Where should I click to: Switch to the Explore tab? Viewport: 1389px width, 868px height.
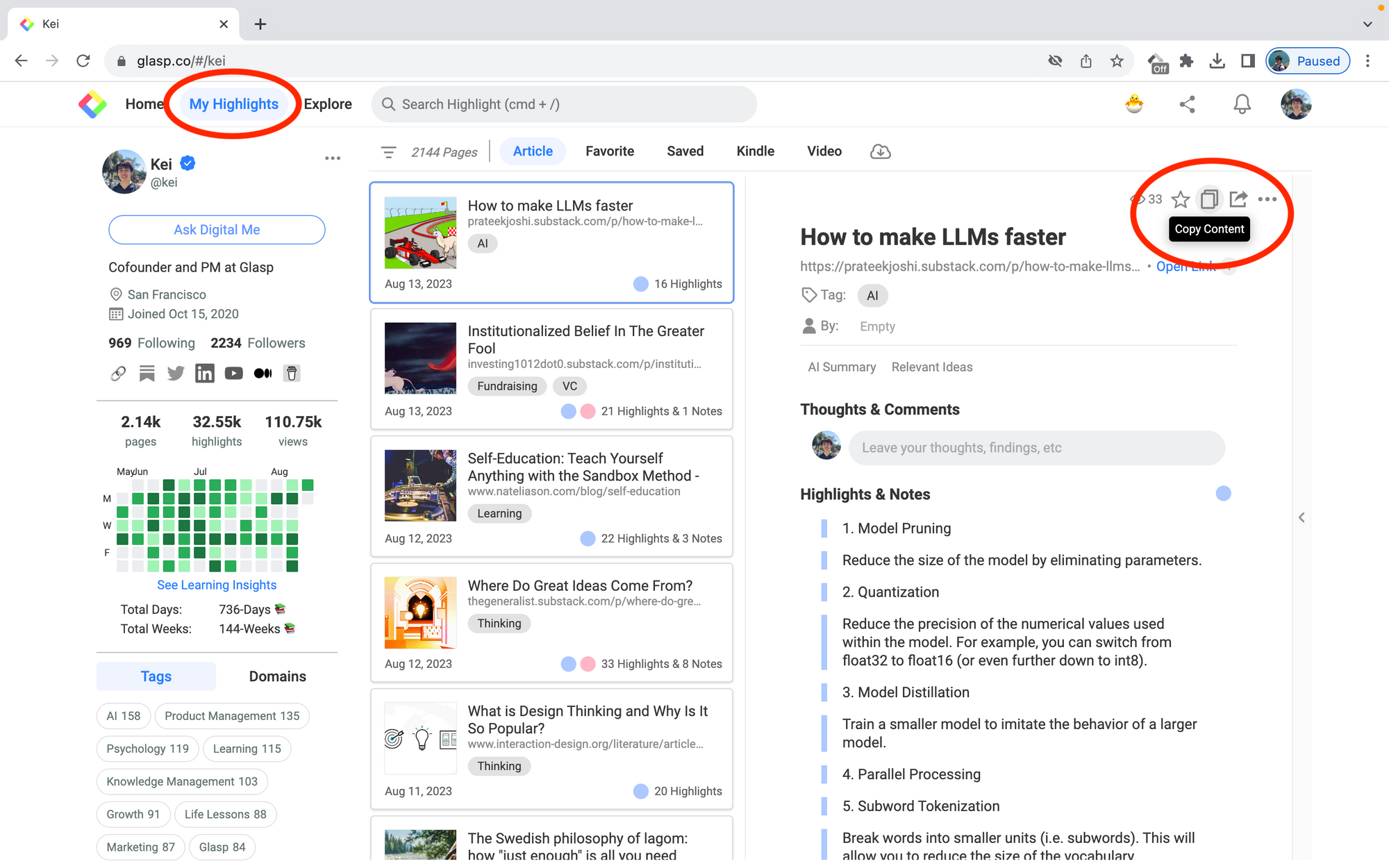[328, 104]
